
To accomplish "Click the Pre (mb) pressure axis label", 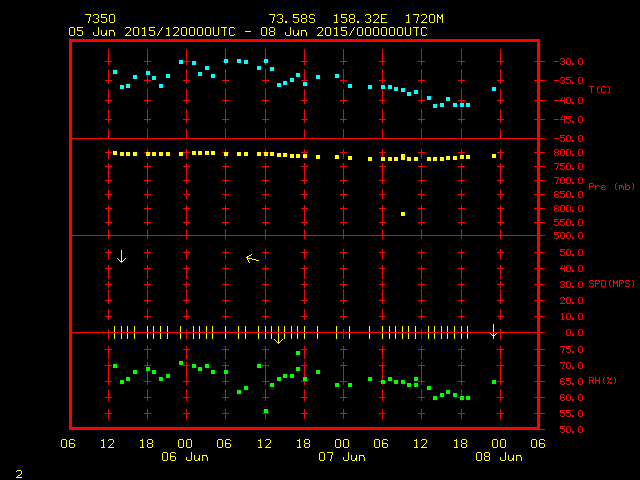I will [610, 187].
